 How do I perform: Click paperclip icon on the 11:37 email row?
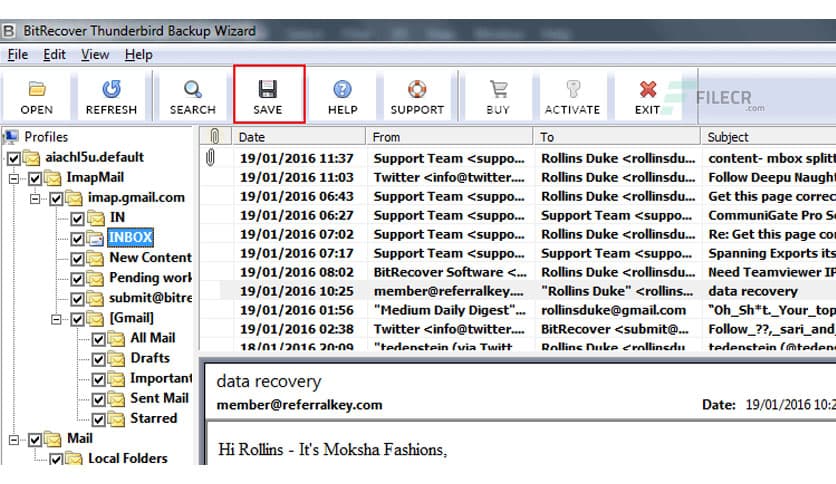(x=211, y=157)
